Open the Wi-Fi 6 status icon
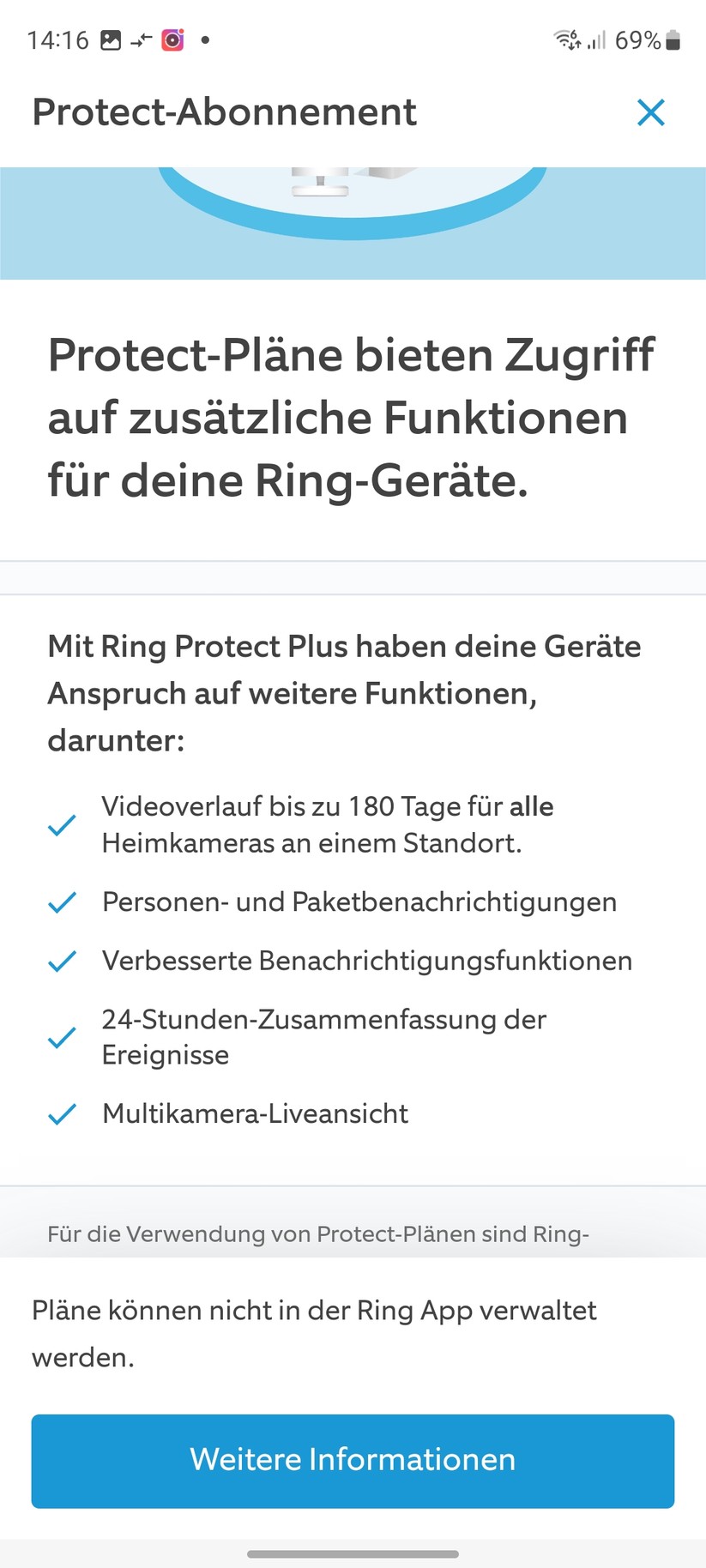The image size is (706, 1568). [567, 38]
